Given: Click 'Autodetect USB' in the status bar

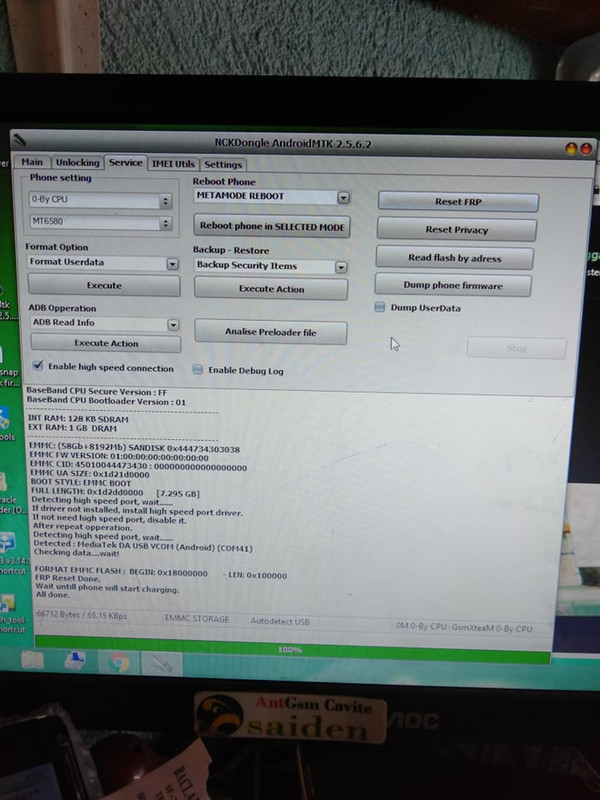Looking at the screenshot, I should tap(280, 621).
